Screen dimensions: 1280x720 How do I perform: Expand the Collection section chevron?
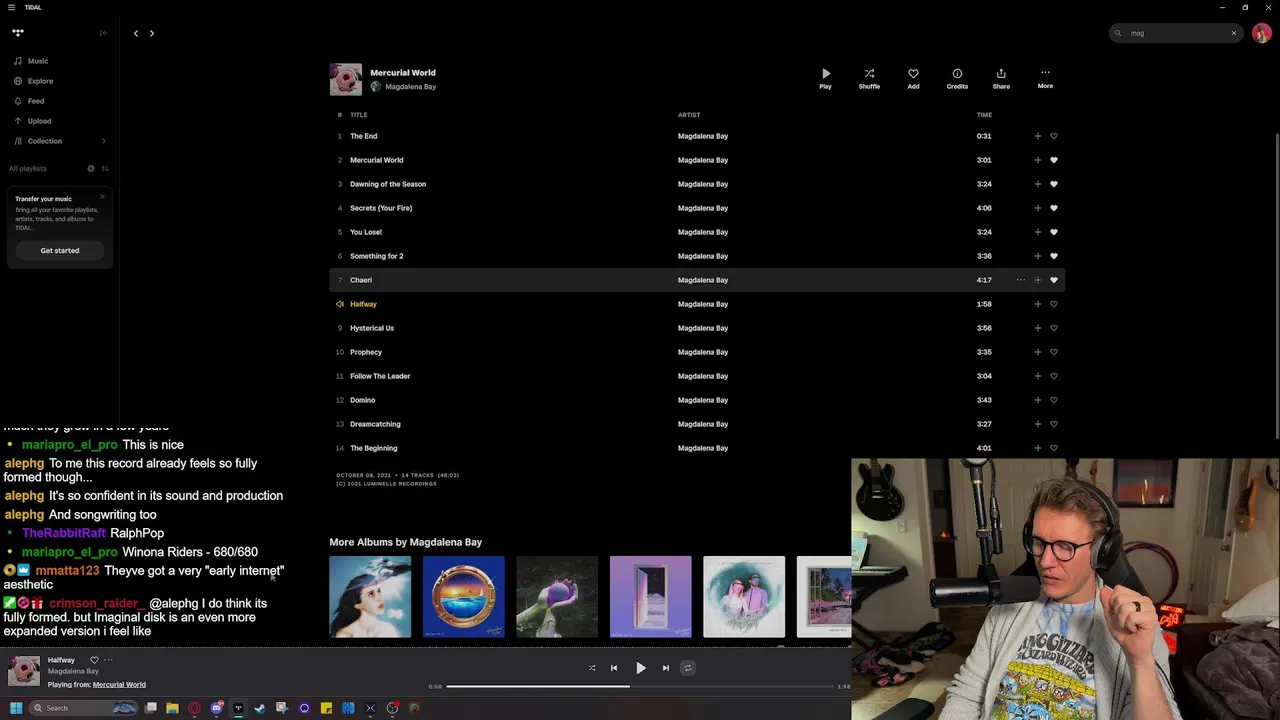click(103, 141)
